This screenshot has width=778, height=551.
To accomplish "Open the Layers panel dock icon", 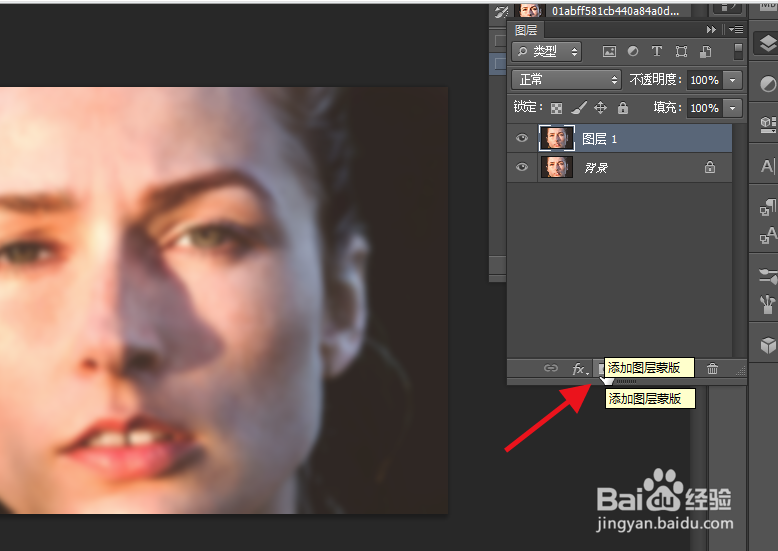I will click(x=767, y=43).
